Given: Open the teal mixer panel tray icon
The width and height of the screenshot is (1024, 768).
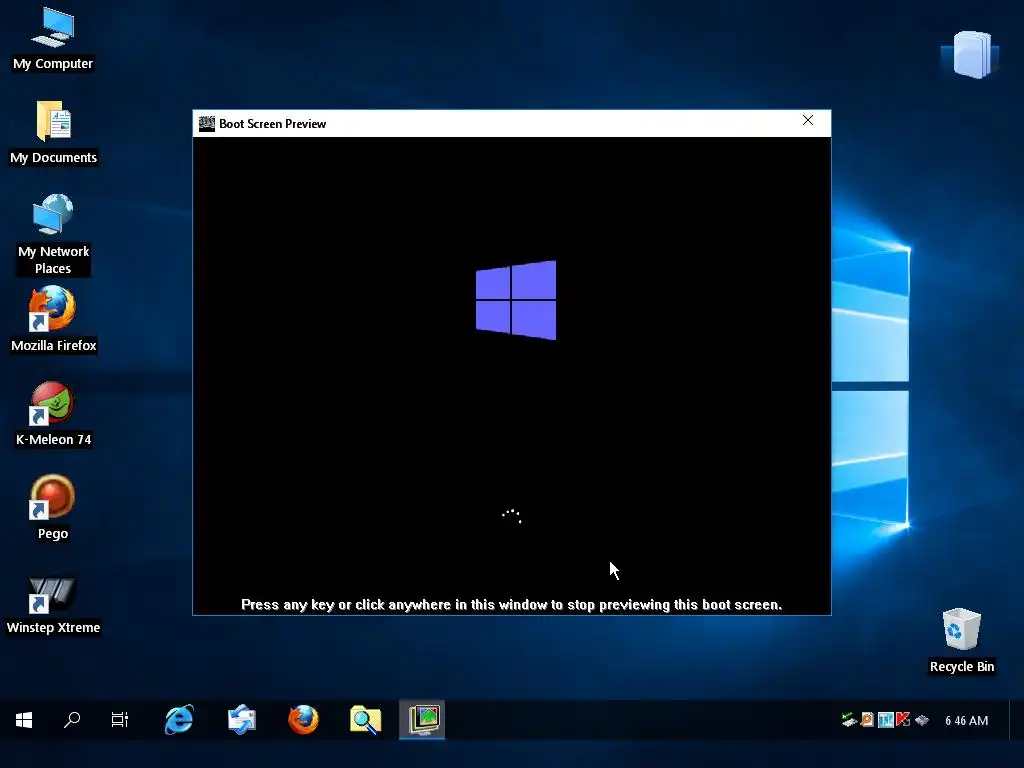Looking at the screenshot, I should tap(886, 720).
